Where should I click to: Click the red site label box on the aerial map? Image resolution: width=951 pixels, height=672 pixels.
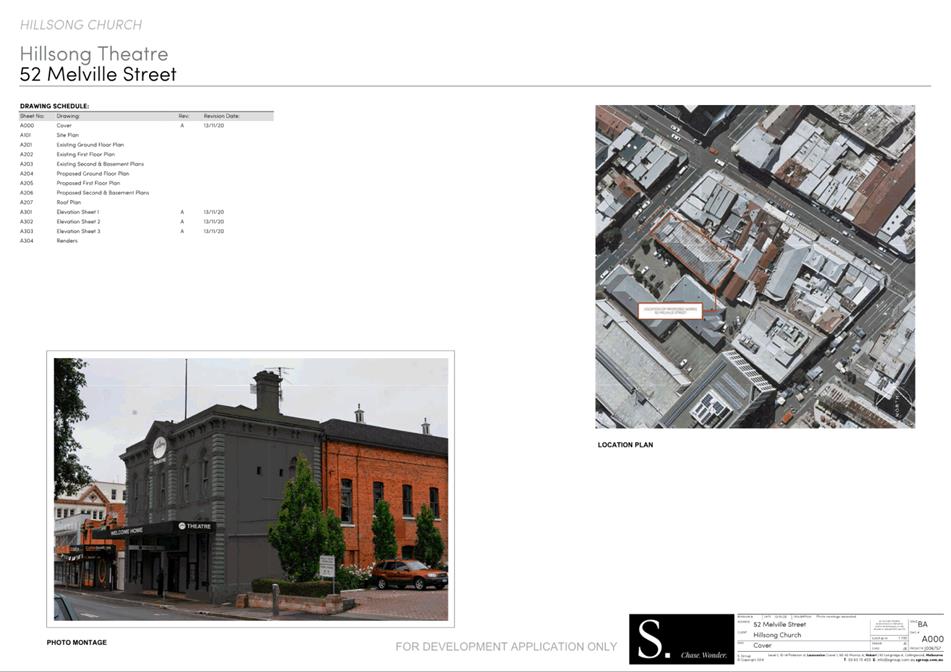tap(670, 311)
